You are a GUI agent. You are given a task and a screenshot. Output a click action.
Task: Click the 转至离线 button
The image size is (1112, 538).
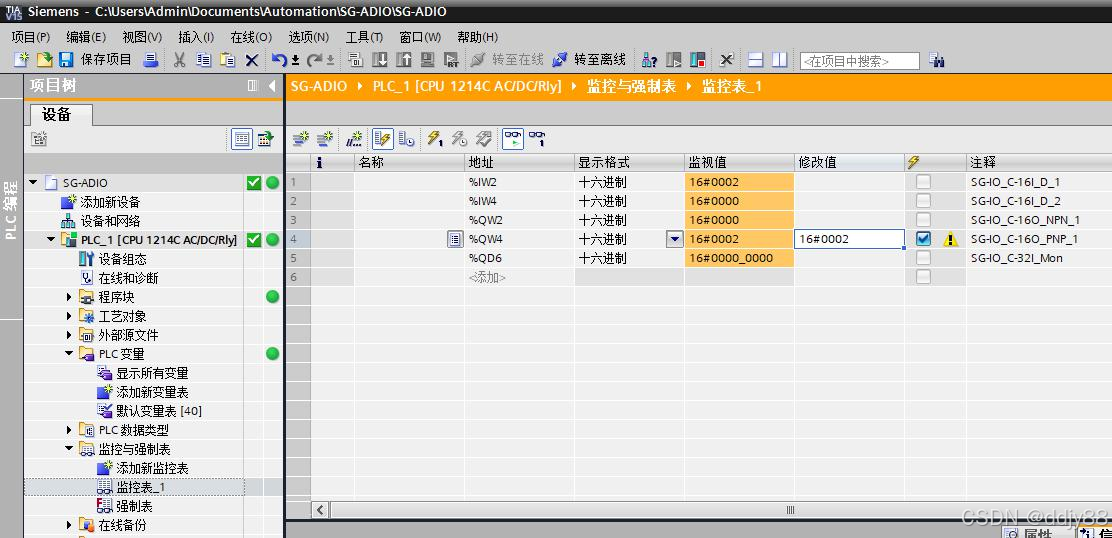(589, 60)
